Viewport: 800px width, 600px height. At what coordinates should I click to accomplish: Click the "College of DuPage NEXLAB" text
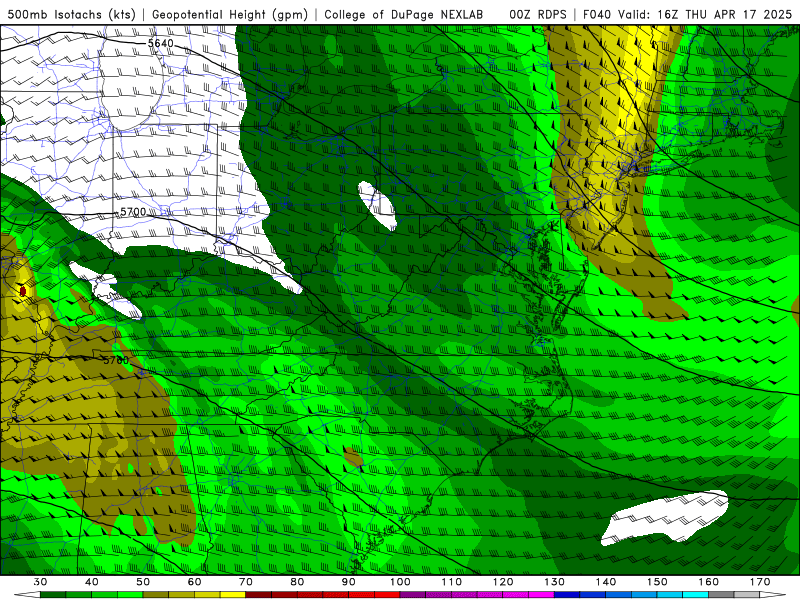click(404, 14)
